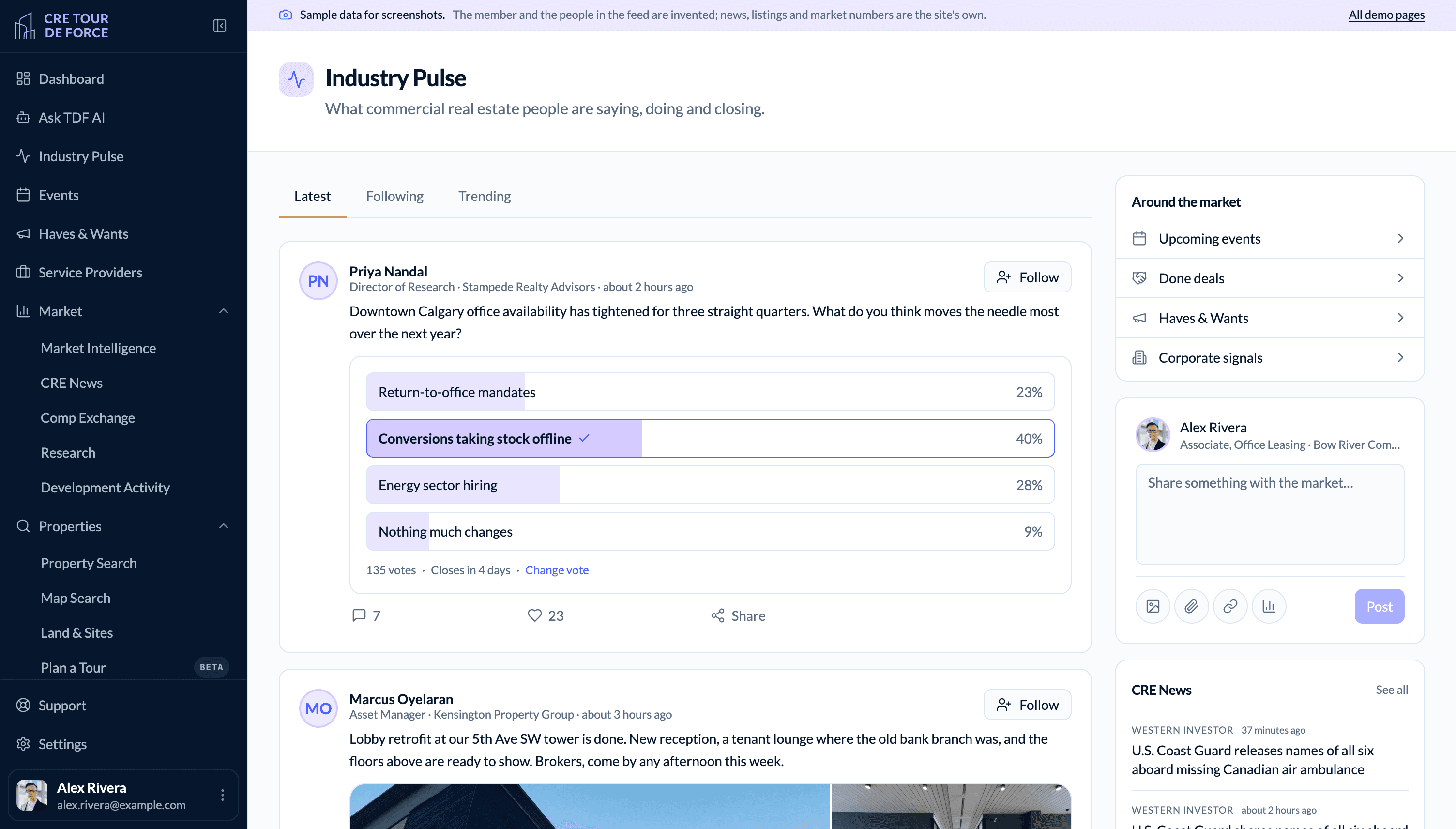Share Priya Nandal's poll post
Image resolution: width=1456 pixels, height=829 pixels.
738,615
